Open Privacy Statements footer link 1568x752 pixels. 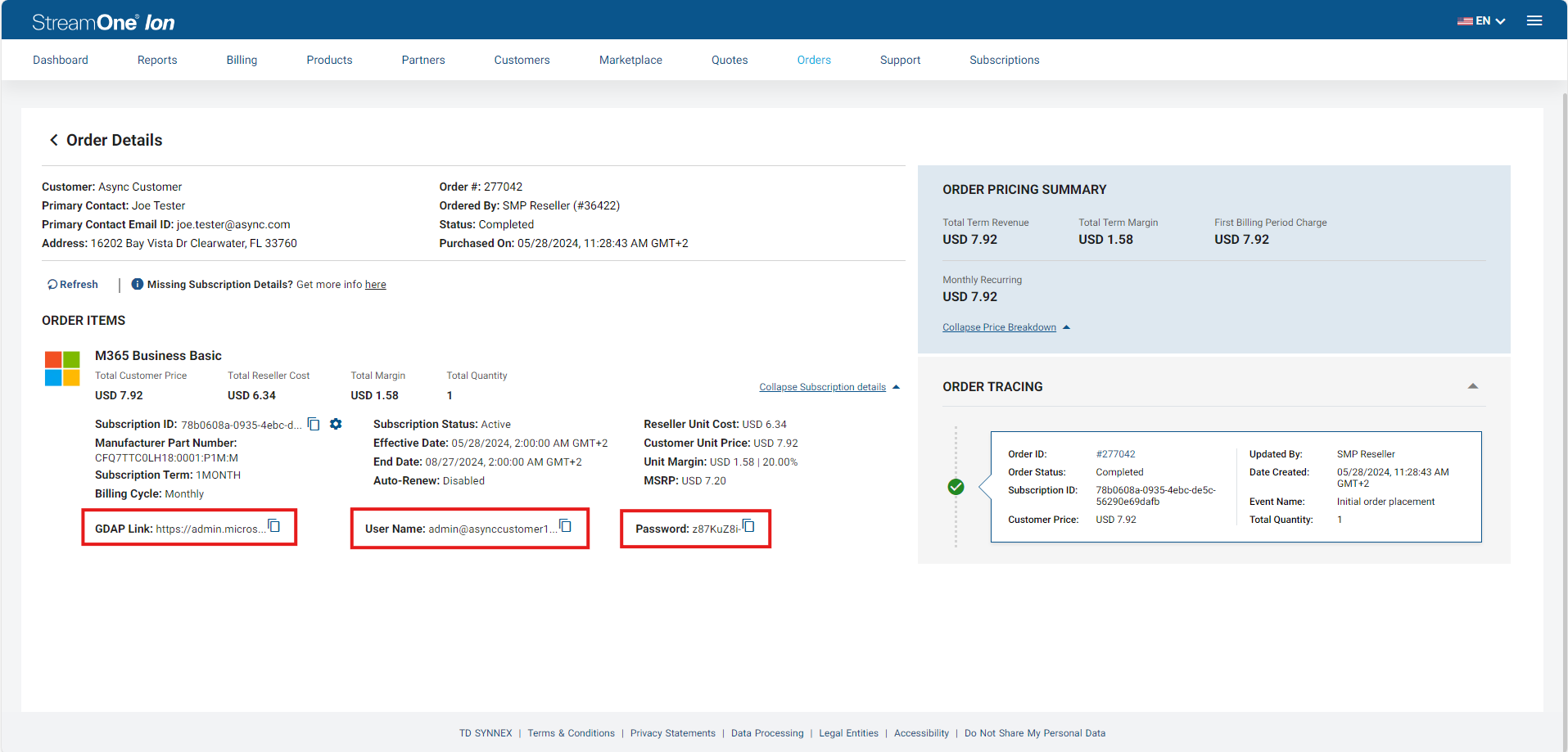(673, 733)
